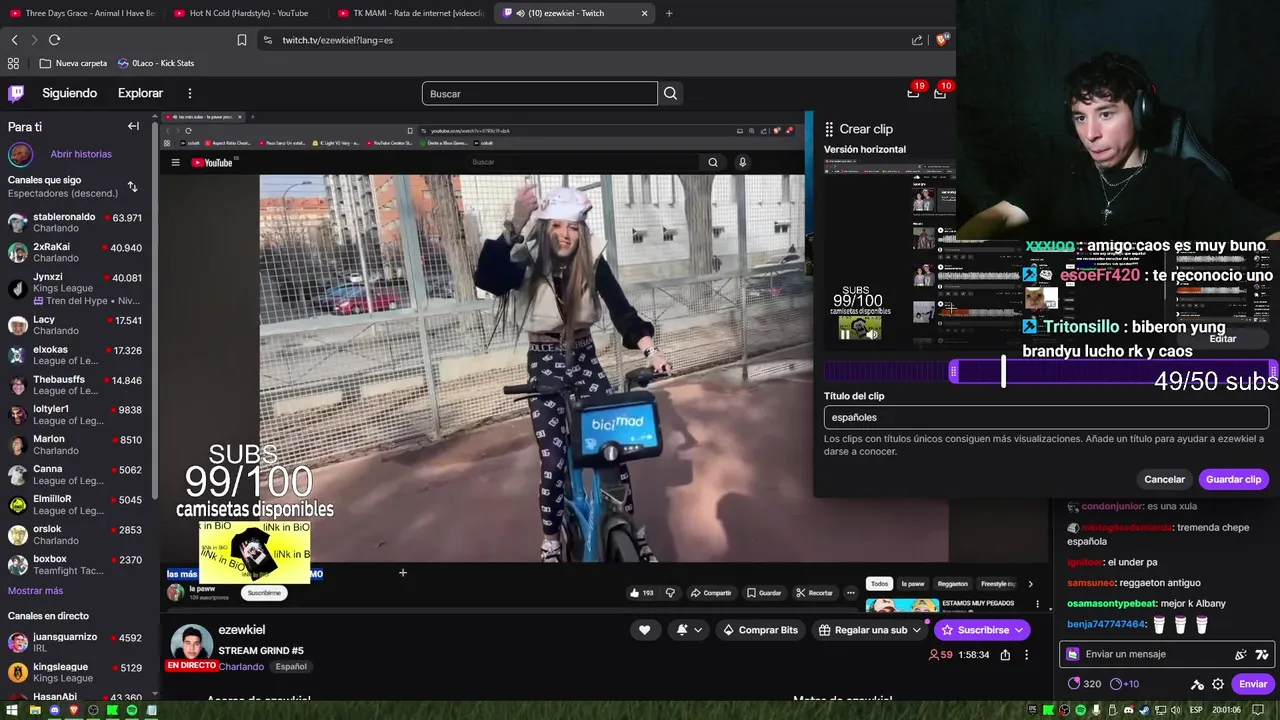The height and width of the screenshot is (720, 1280).
Task: Toggle system volume tray icon
Action: [1176, 710]
